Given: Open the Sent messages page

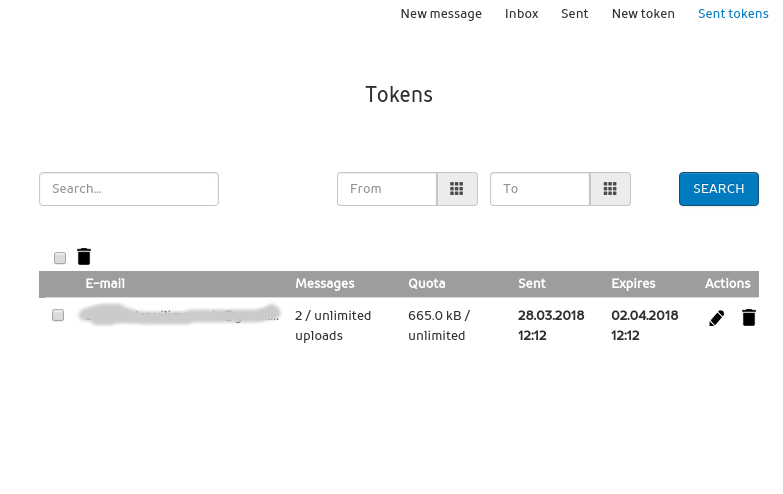Looking at the screenshot, I should click(x=575, y=14).
